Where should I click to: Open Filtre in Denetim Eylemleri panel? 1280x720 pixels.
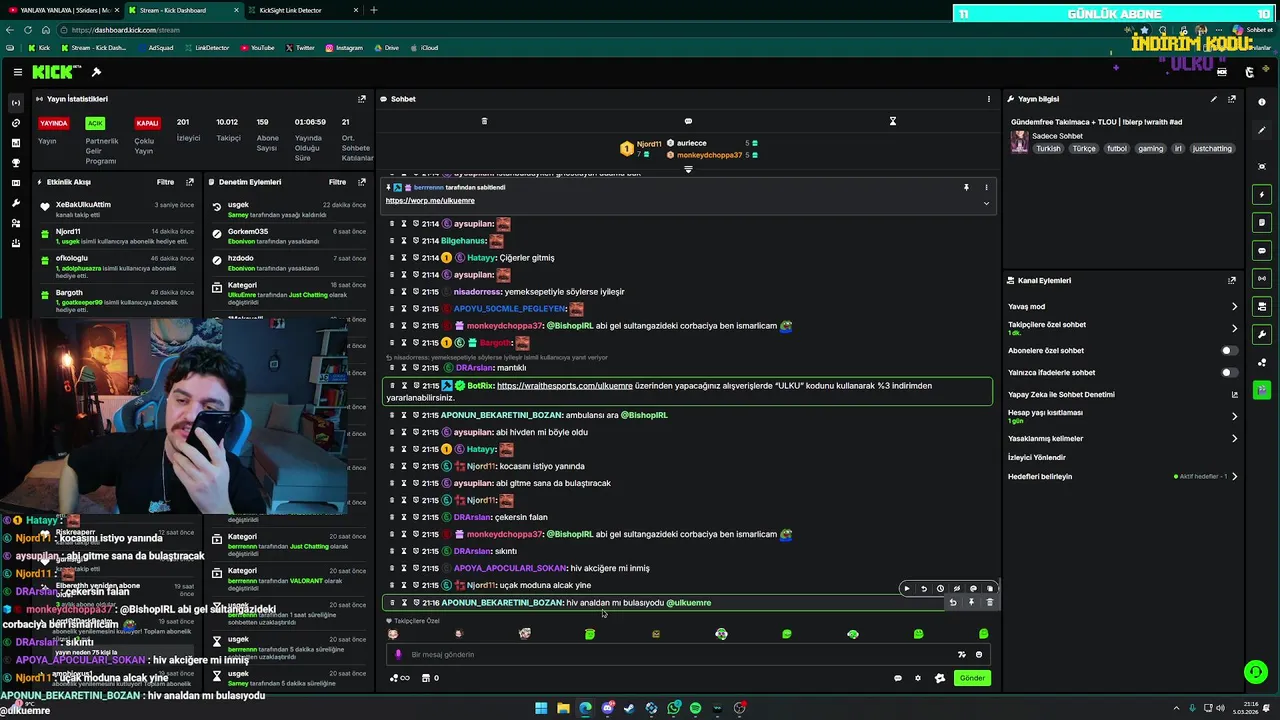pyautogui.click(x=338, y=182)
